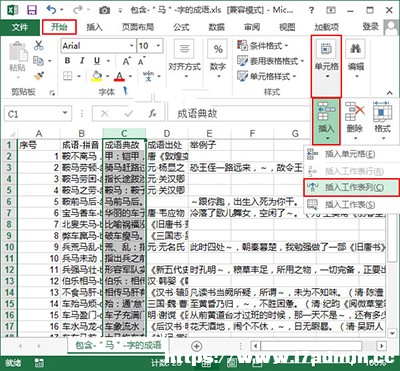Viewport: 400px width, 371px height.
Task: Click the 格式 format cells button
Action: coord(382,121)
